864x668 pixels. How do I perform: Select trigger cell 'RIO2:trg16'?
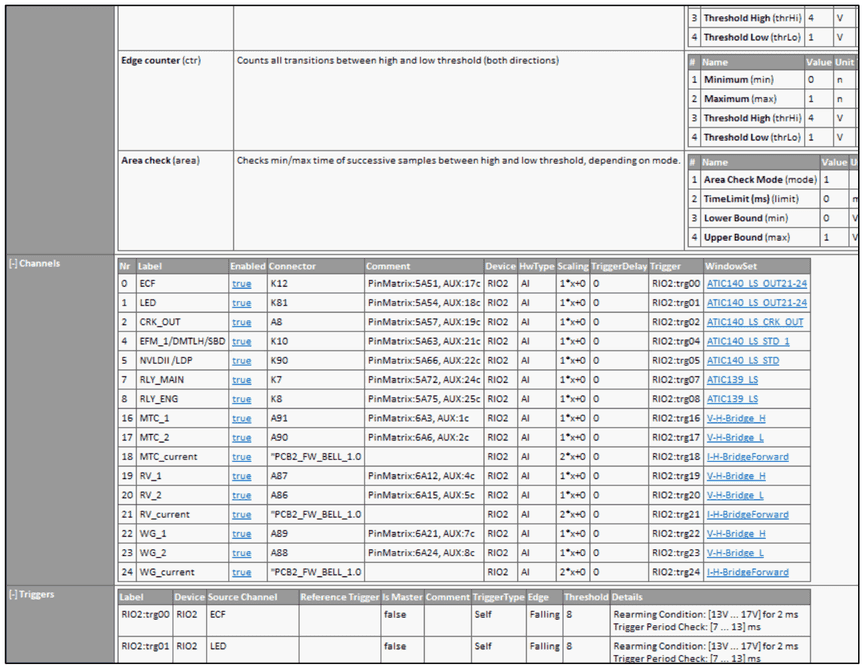coord(676,418)
